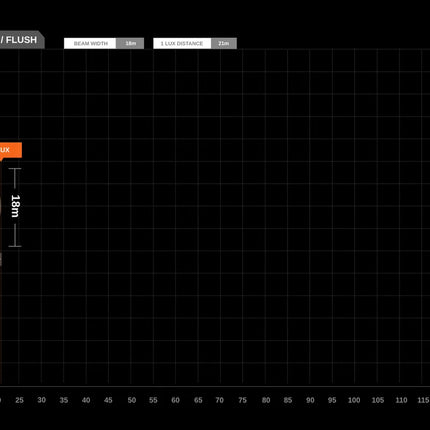Click the 105 axis label

(378, 400)
